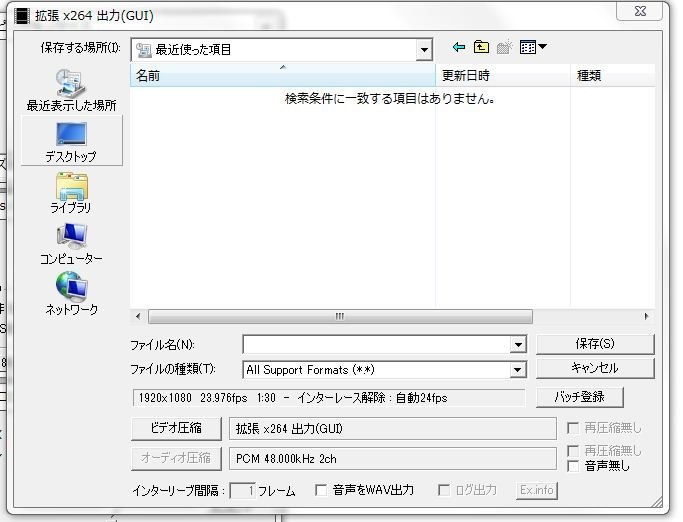Open ビデオ圧縮 settings
Screen dimensions: 683x522
pyautogui.click(x=176, y=428)
